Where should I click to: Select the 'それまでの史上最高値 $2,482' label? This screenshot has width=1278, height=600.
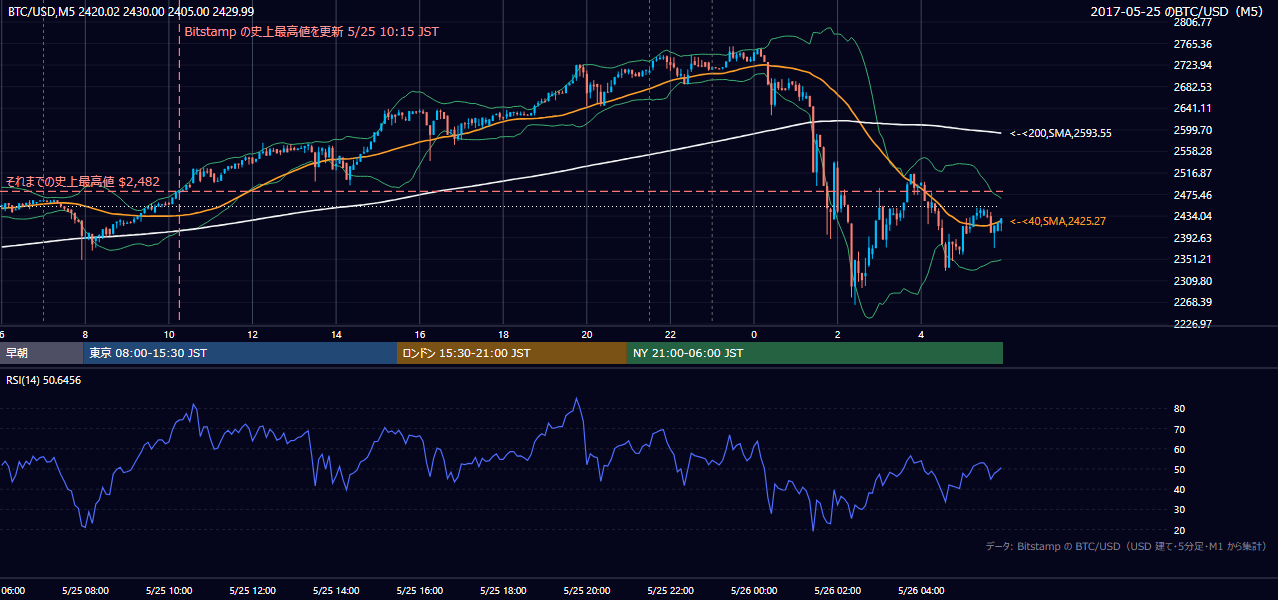pyautogui.click(x=81, y=182)
